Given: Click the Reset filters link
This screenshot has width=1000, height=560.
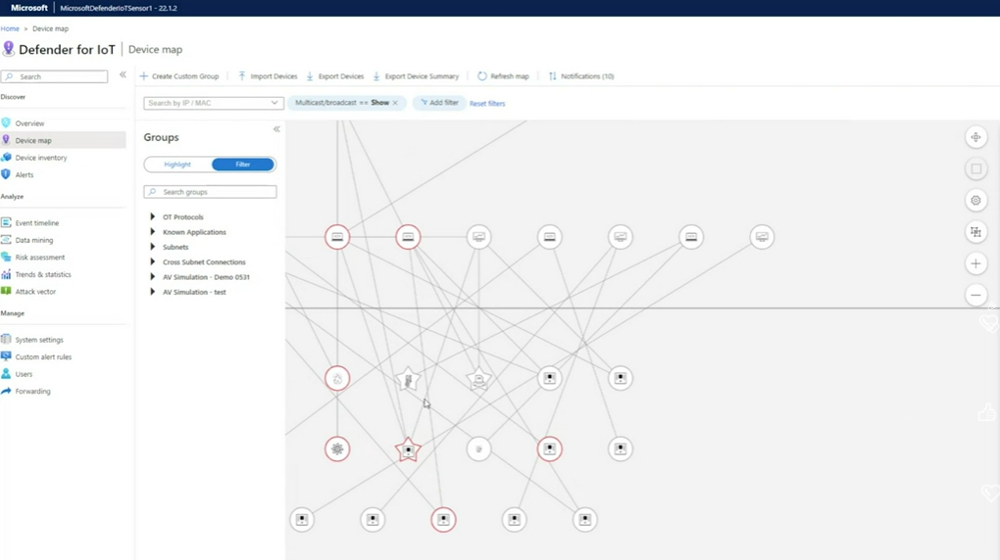Looking at the screenshot, I should pos(487,103).
